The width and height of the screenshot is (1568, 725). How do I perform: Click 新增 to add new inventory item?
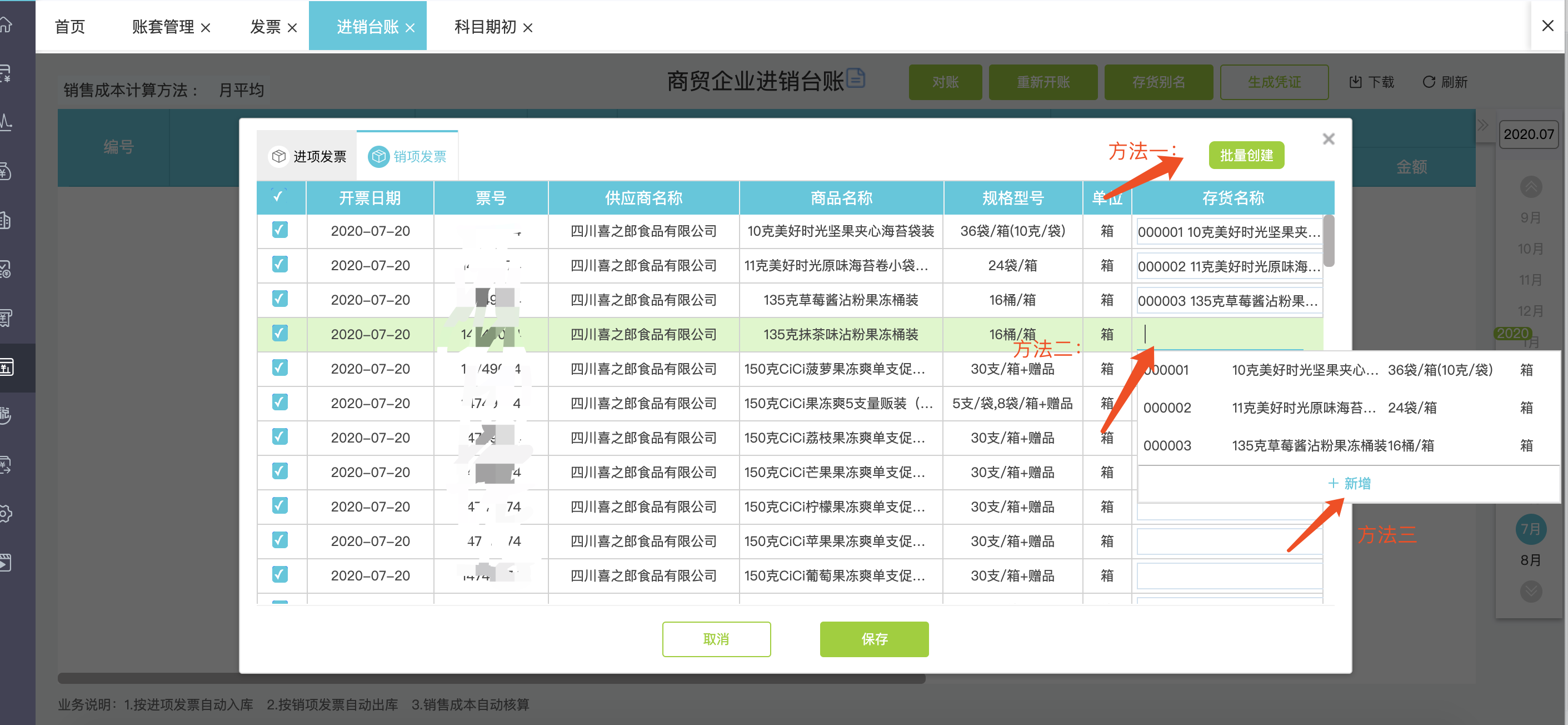coord(1349,484)
